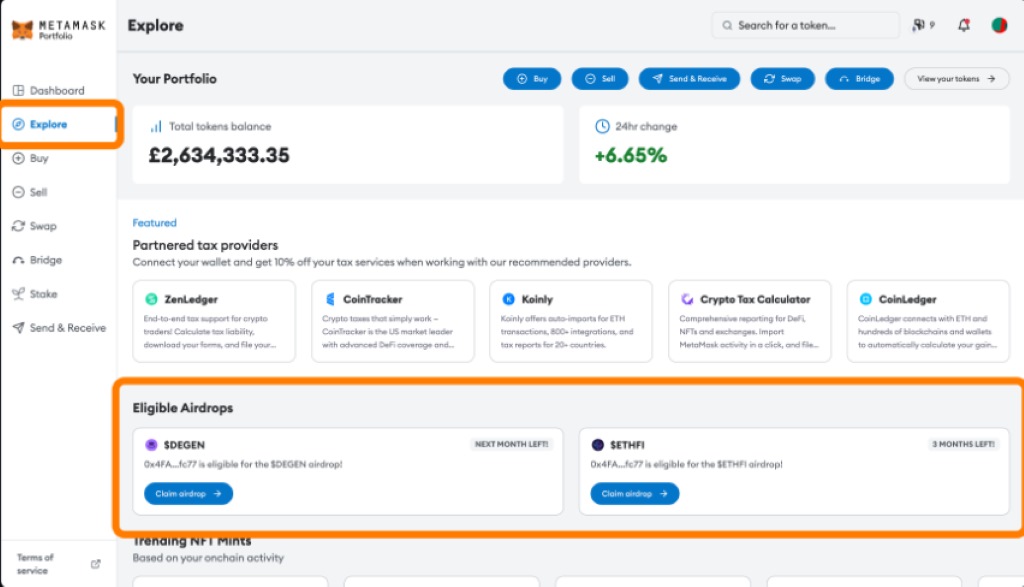Click the blue Send & Receive button
The height and width of the screenshot is (587, 1024).
click(689, 79)
